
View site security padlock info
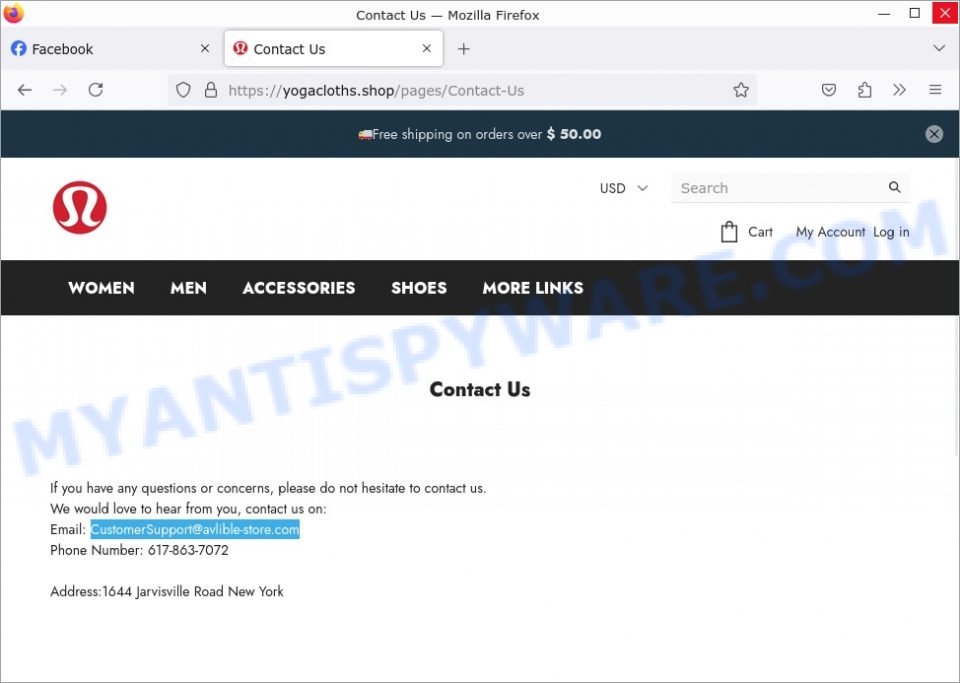(211, 91)
